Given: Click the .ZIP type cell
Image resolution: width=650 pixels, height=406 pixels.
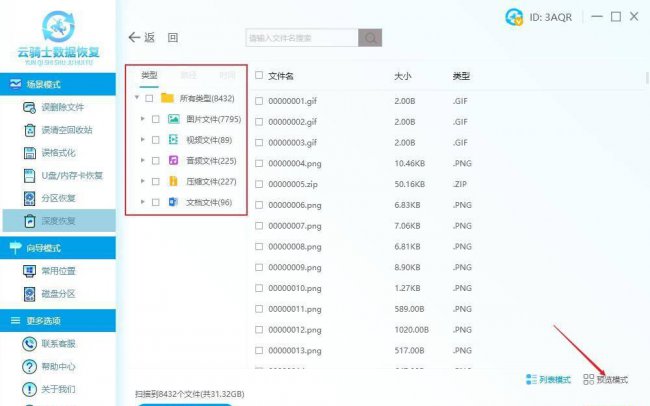Looking at the screenshot, I should tap(460, 184).
